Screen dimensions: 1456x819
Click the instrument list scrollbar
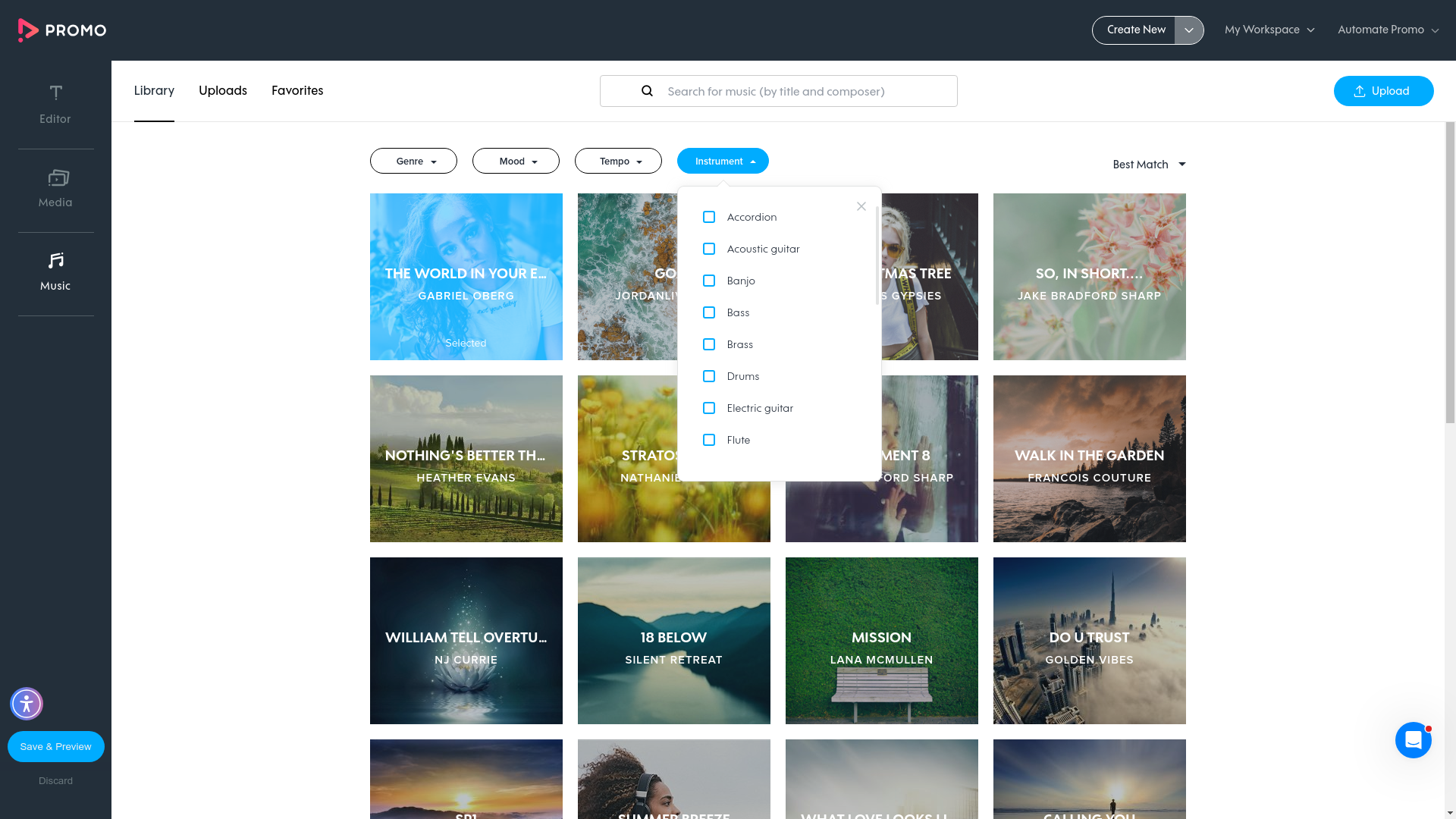[x=877, y=256]
